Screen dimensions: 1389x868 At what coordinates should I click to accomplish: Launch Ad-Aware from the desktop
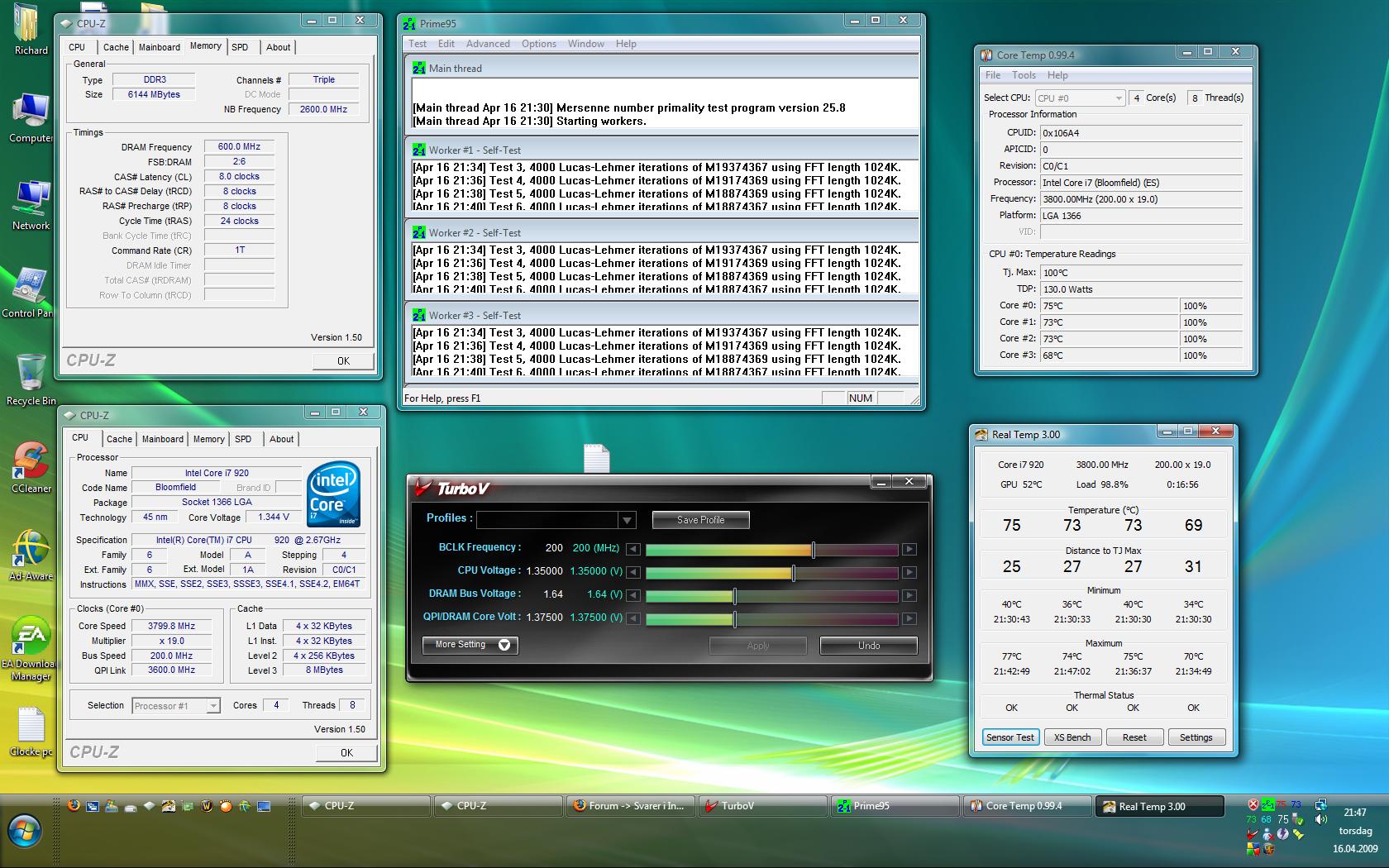31,555
